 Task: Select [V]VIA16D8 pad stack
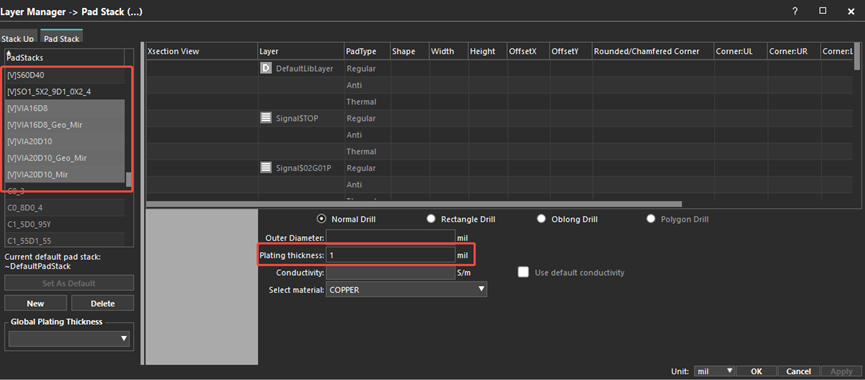[65, 108]
